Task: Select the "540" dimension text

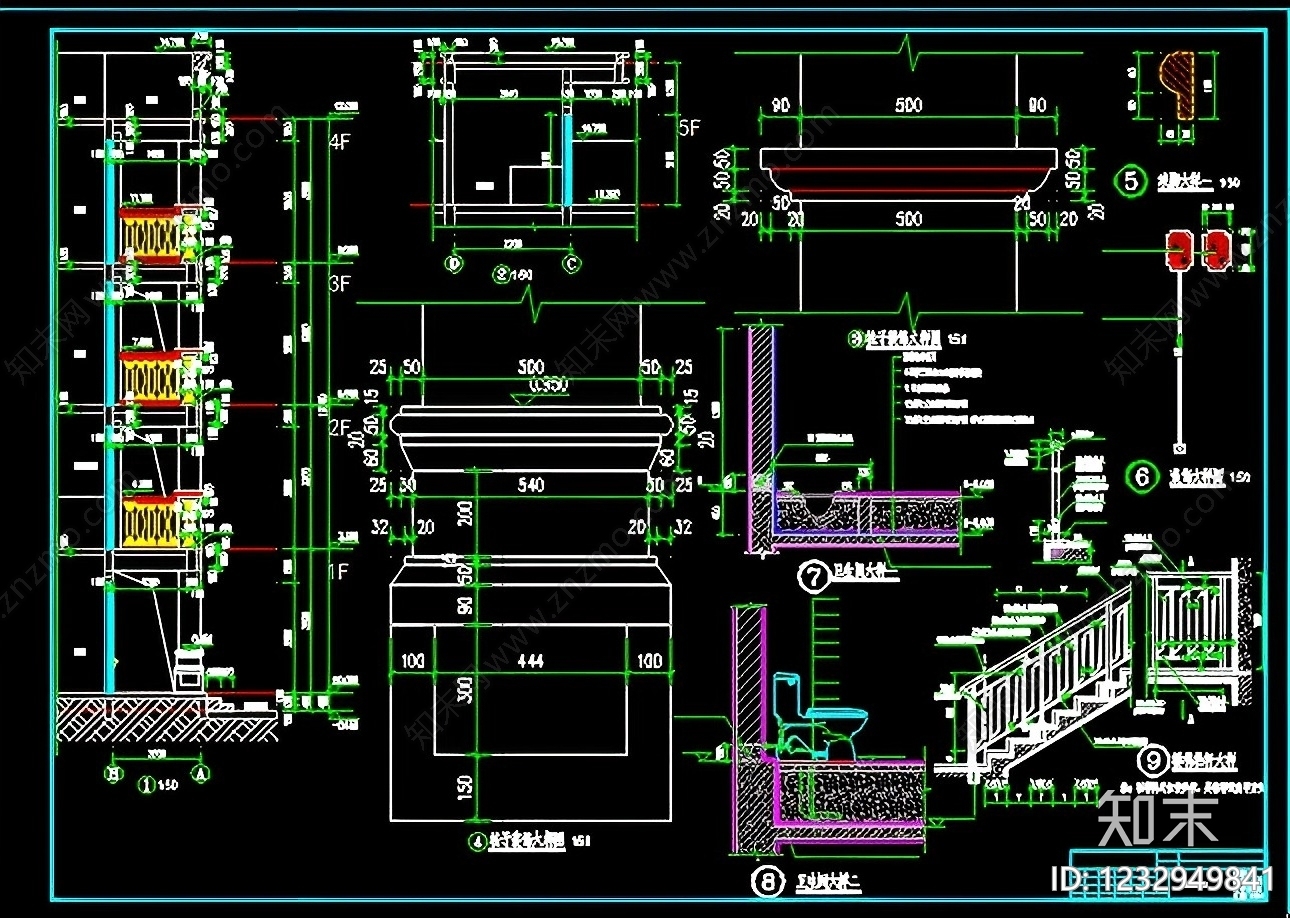Action: pyautogui.click(x=532, y=485)
